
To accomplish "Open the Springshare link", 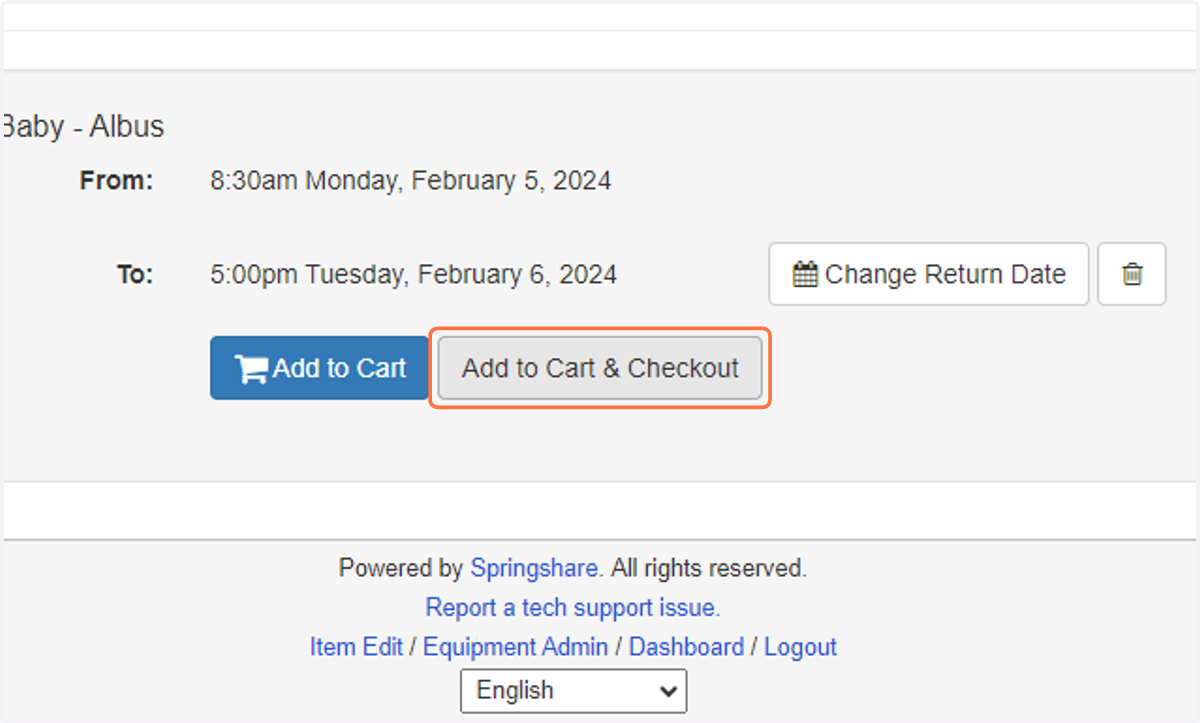I will pos(536,569).
